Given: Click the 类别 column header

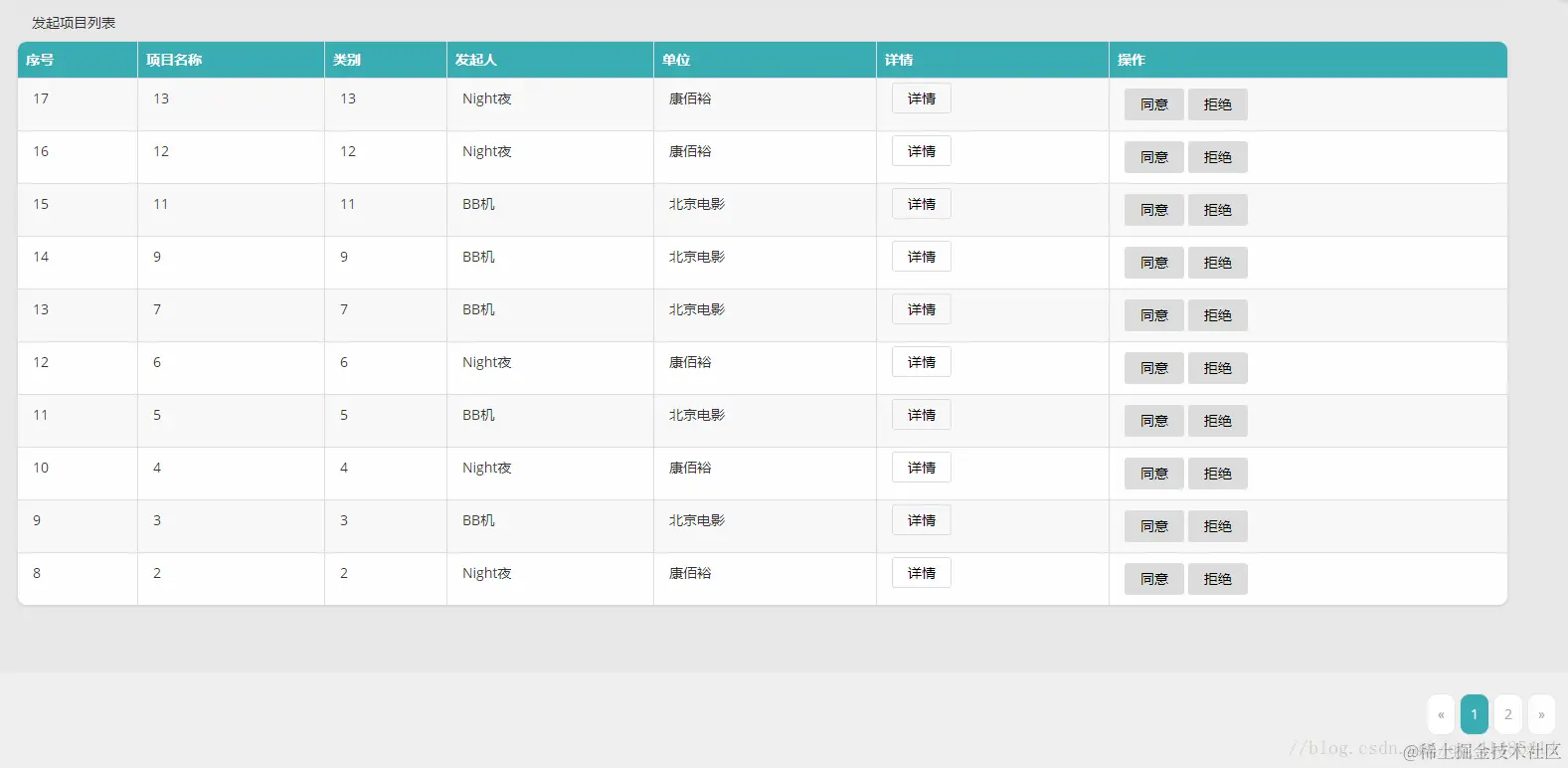Looking at the screenshot, I should click(x=386, y=60).
